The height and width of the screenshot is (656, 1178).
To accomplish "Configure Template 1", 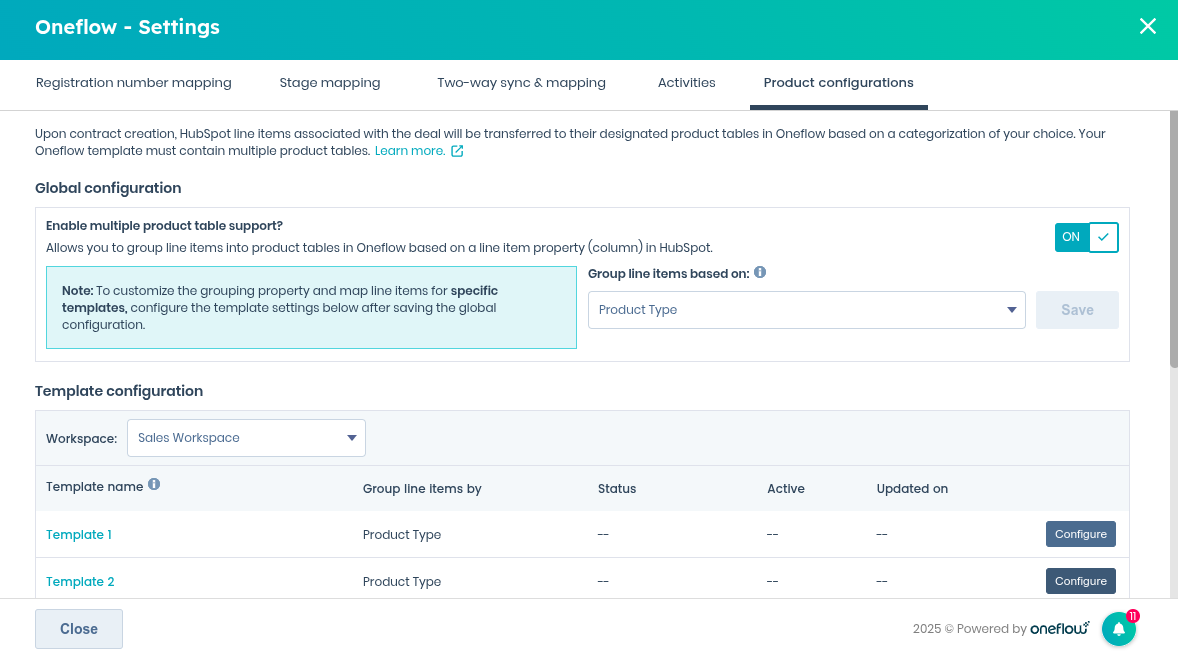I will tap(1080, 534).
